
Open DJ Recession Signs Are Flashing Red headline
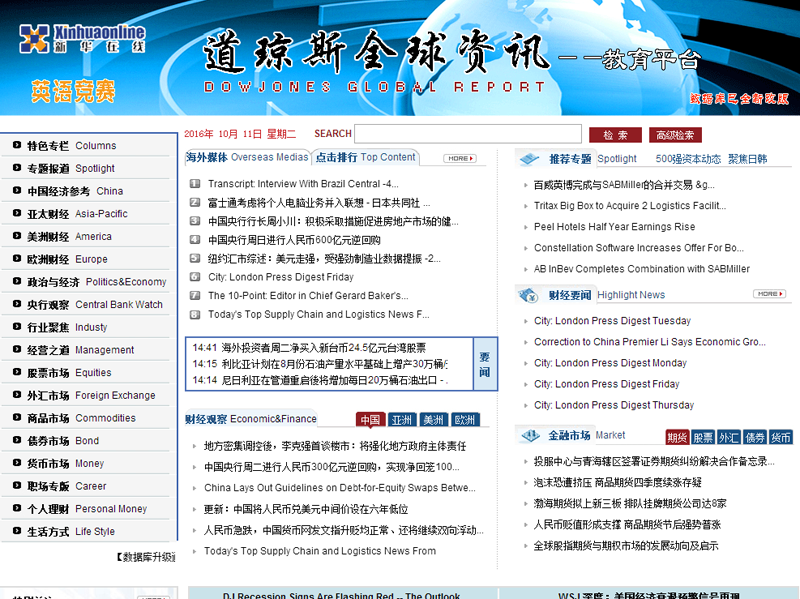click(341, 595)
